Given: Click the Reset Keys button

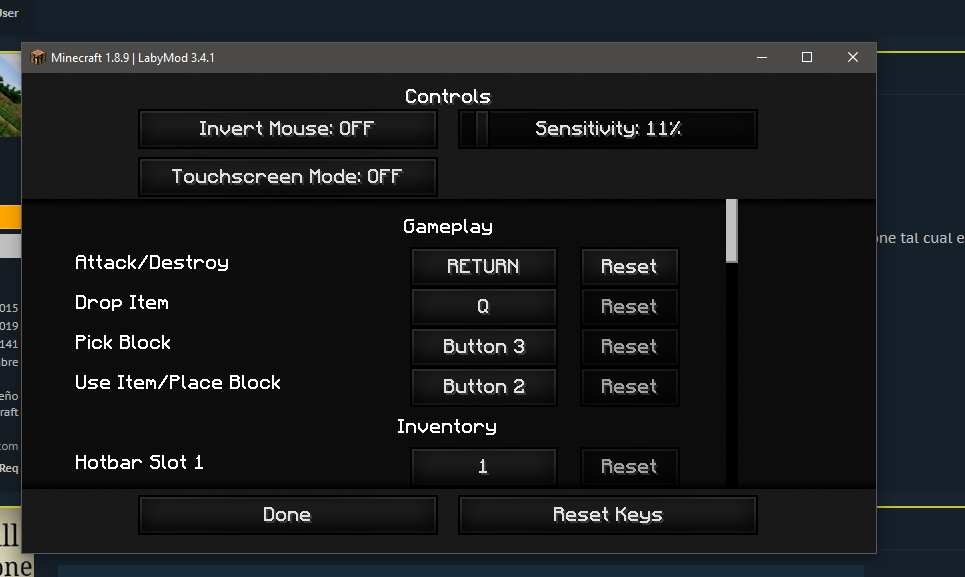Looking at the screenshot, I should click(x=608, y=515).
